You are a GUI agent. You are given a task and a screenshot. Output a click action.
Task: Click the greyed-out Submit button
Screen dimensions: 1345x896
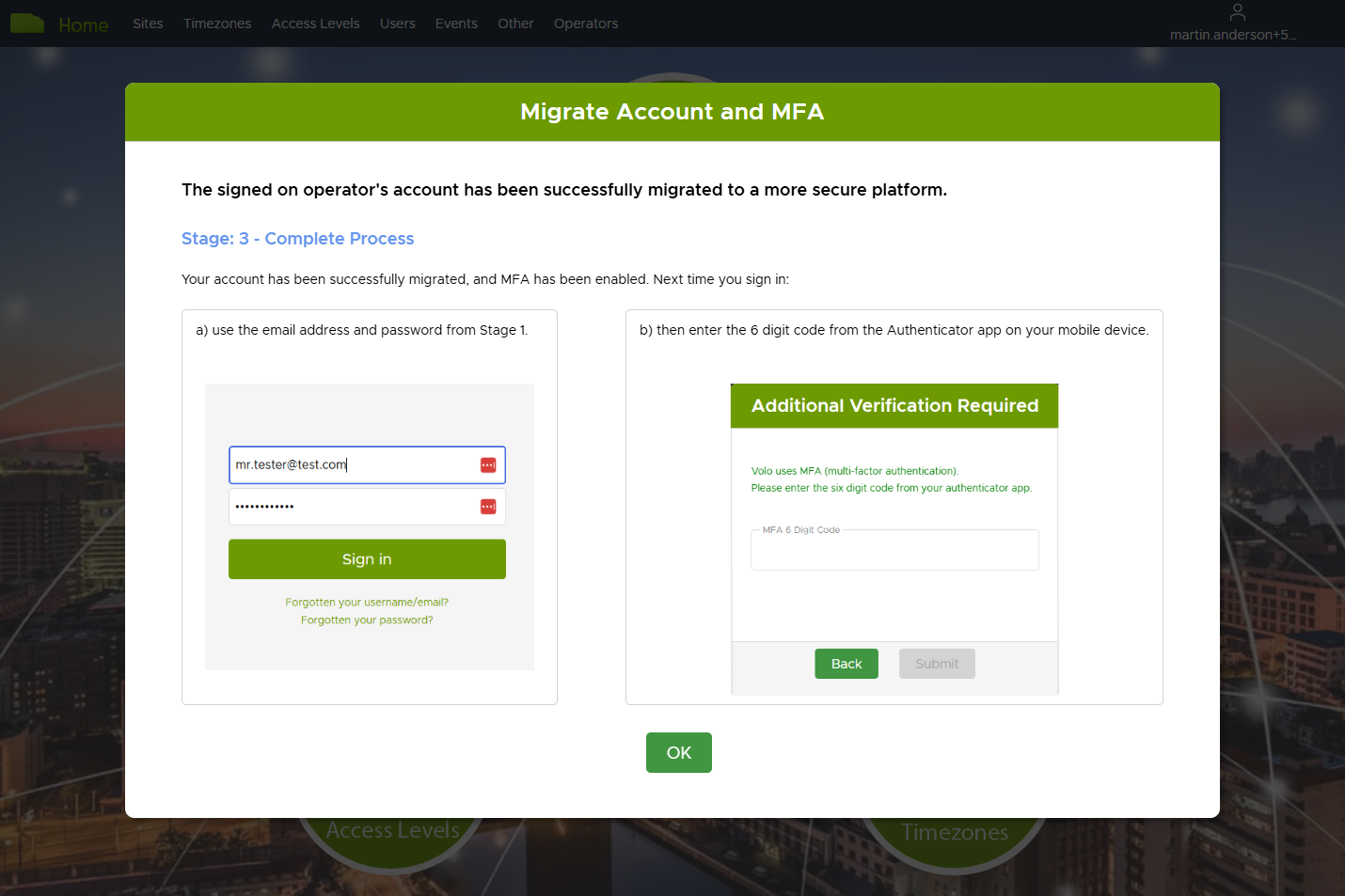937,664
